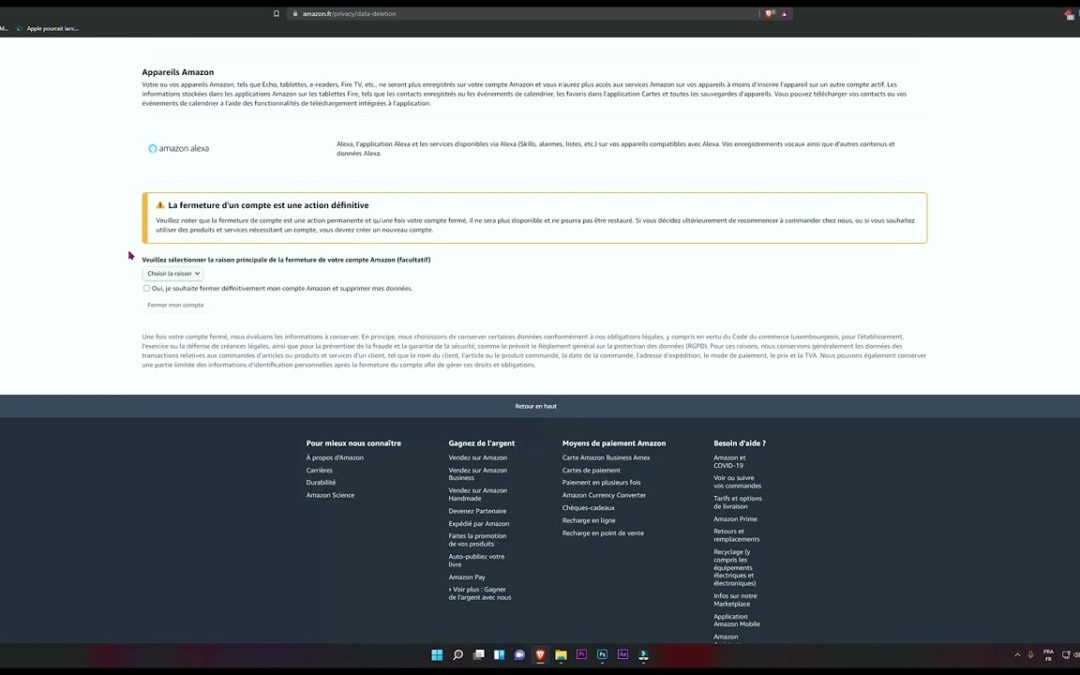Open 'Retours et remplacements' footer link
This screenshot has height=675, width=1080.
click(x=736, y=535)
